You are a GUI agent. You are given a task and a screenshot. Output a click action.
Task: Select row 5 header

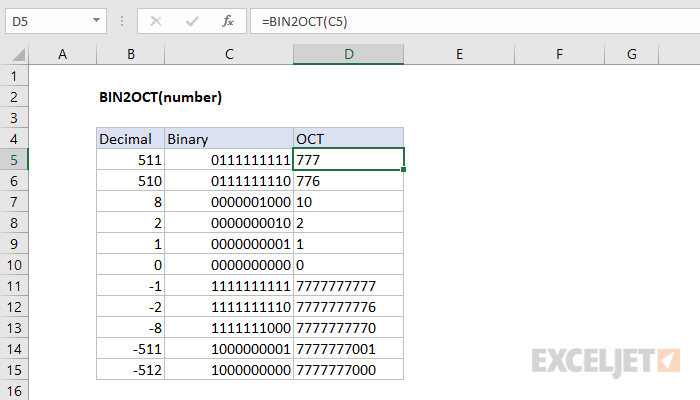pos(14,160)
